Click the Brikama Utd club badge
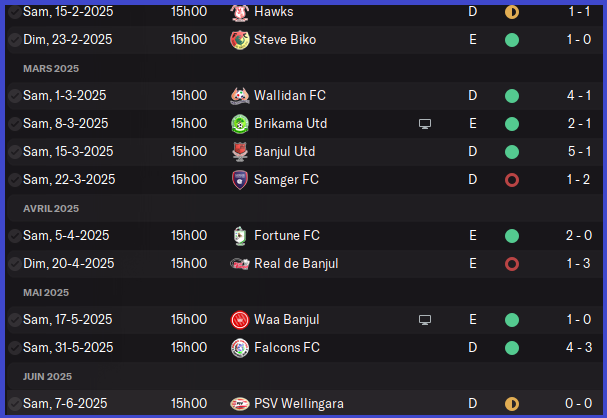This screenshot has width=607, height=418. [239, 124]
